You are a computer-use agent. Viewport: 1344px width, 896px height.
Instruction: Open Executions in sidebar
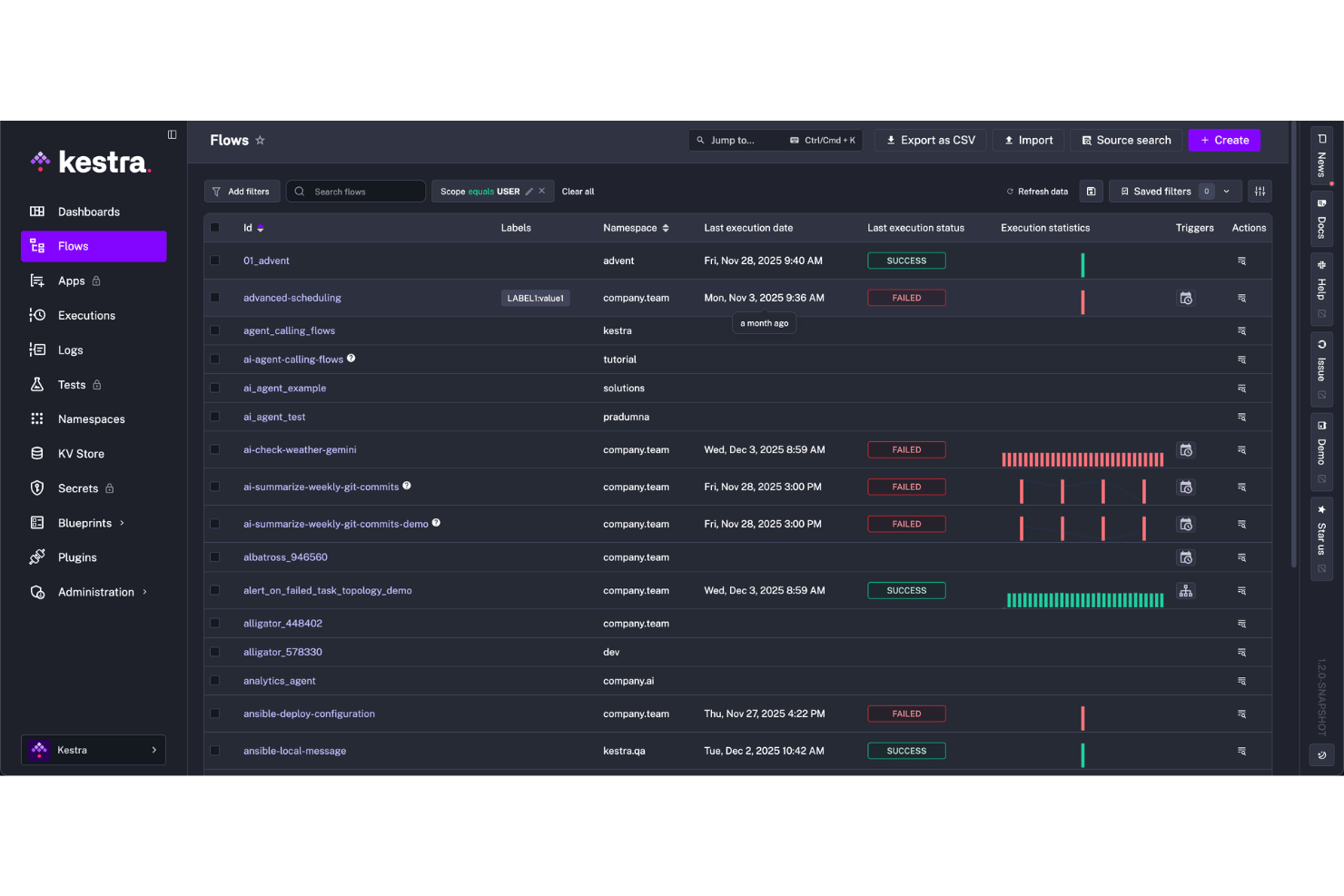point(94,315)
